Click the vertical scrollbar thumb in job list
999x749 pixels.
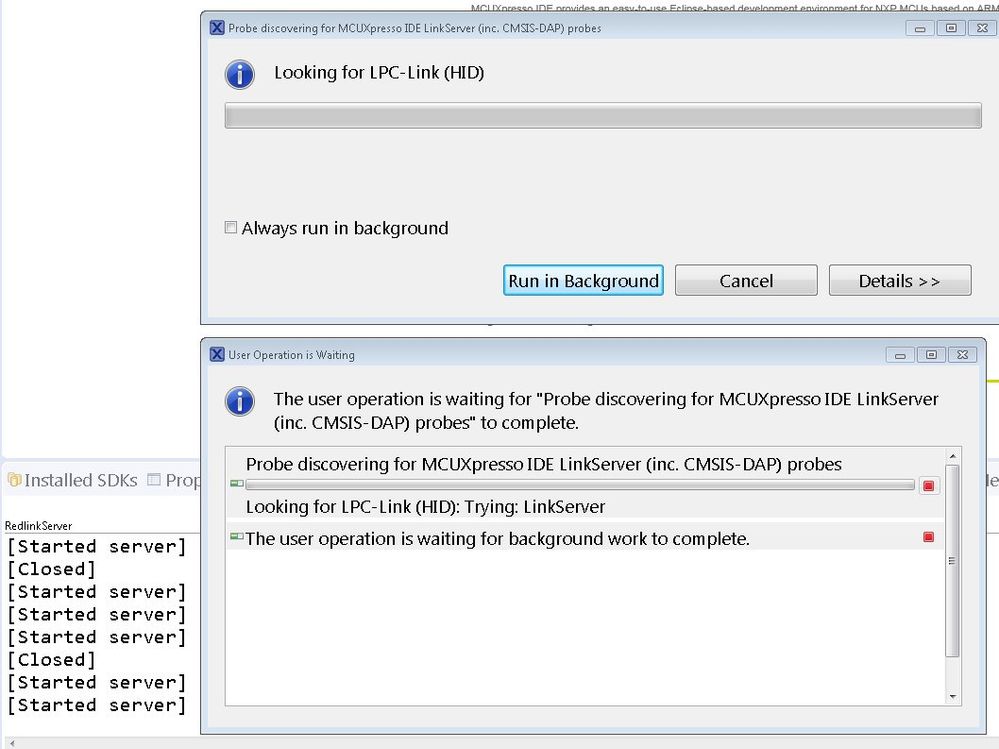[x=952, y=560]
